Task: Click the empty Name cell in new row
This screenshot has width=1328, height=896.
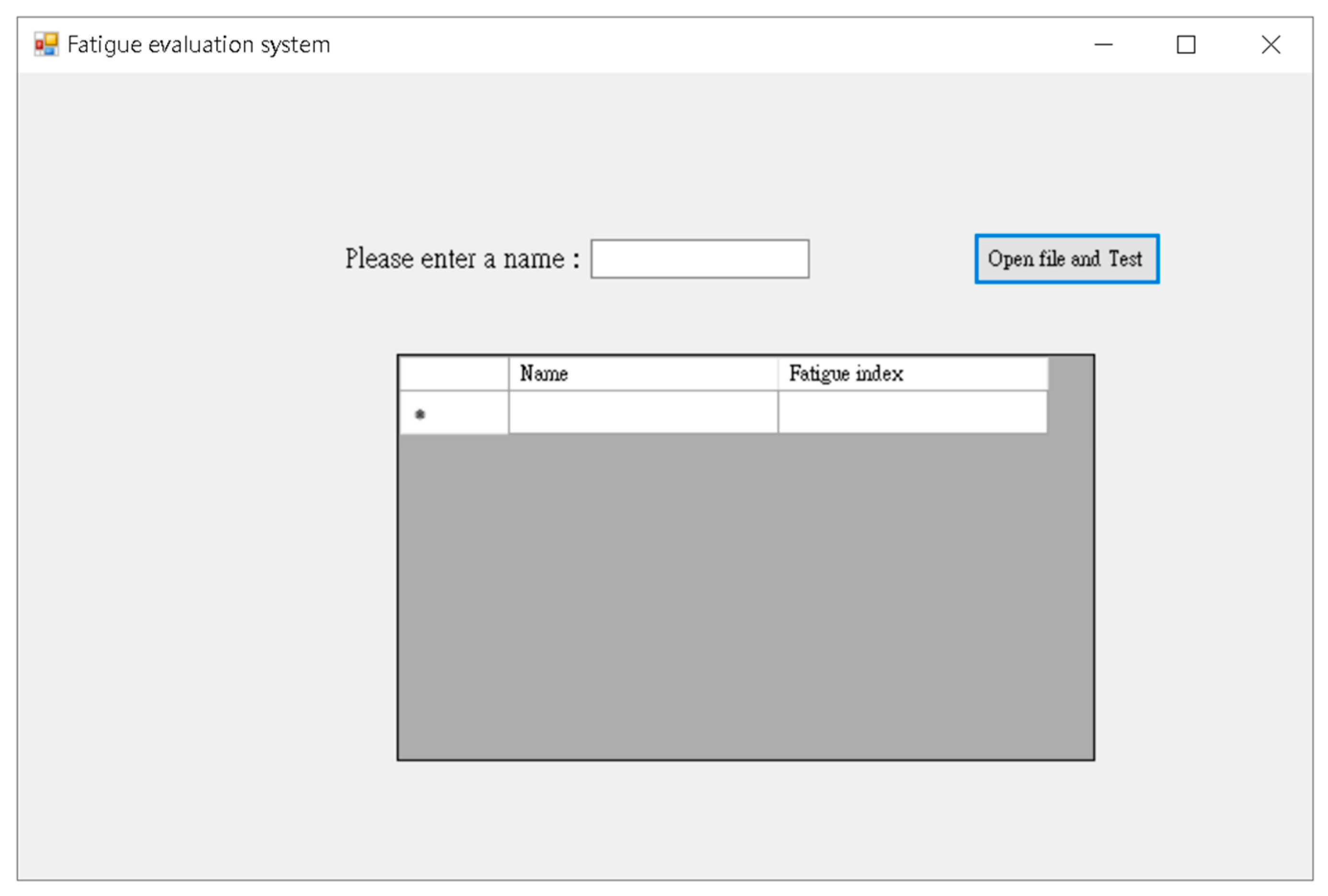Action: click(642, 412)
